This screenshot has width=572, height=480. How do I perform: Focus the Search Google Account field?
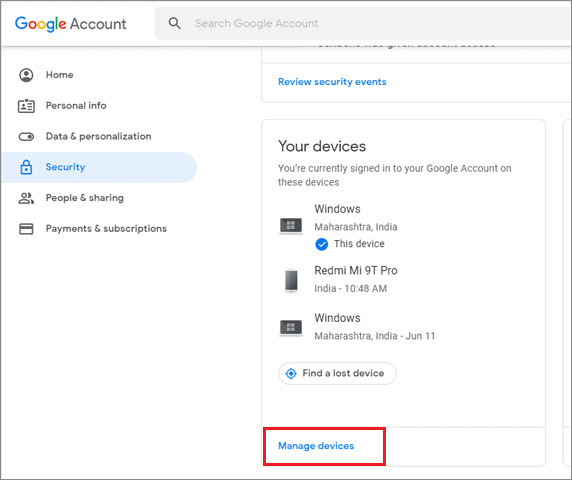click(x=363, y=23)
